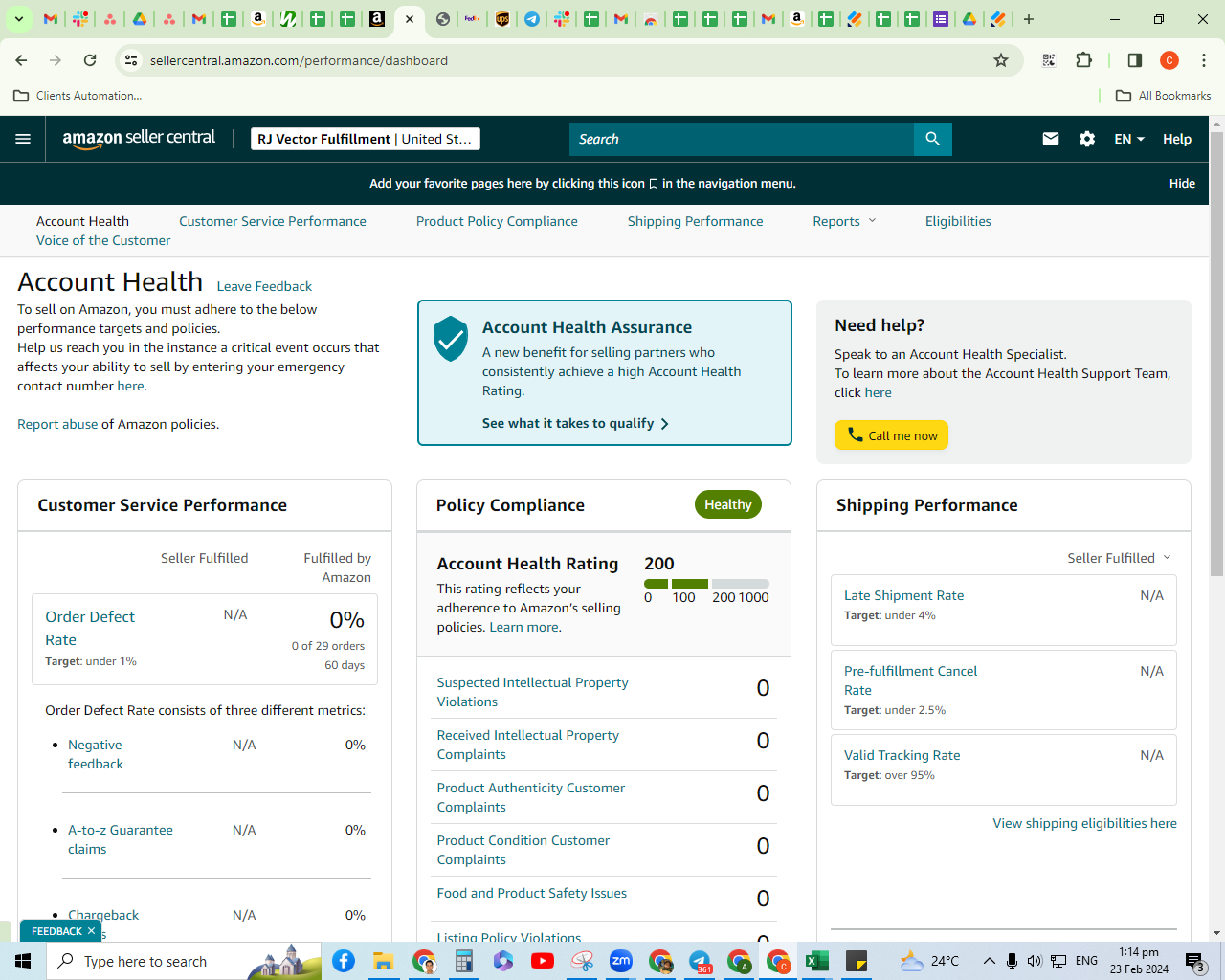The width and height of the screenshot is (1225, 980).
Task: Switch to the first Gmail browser tab
Action: [x=51, y=19]
